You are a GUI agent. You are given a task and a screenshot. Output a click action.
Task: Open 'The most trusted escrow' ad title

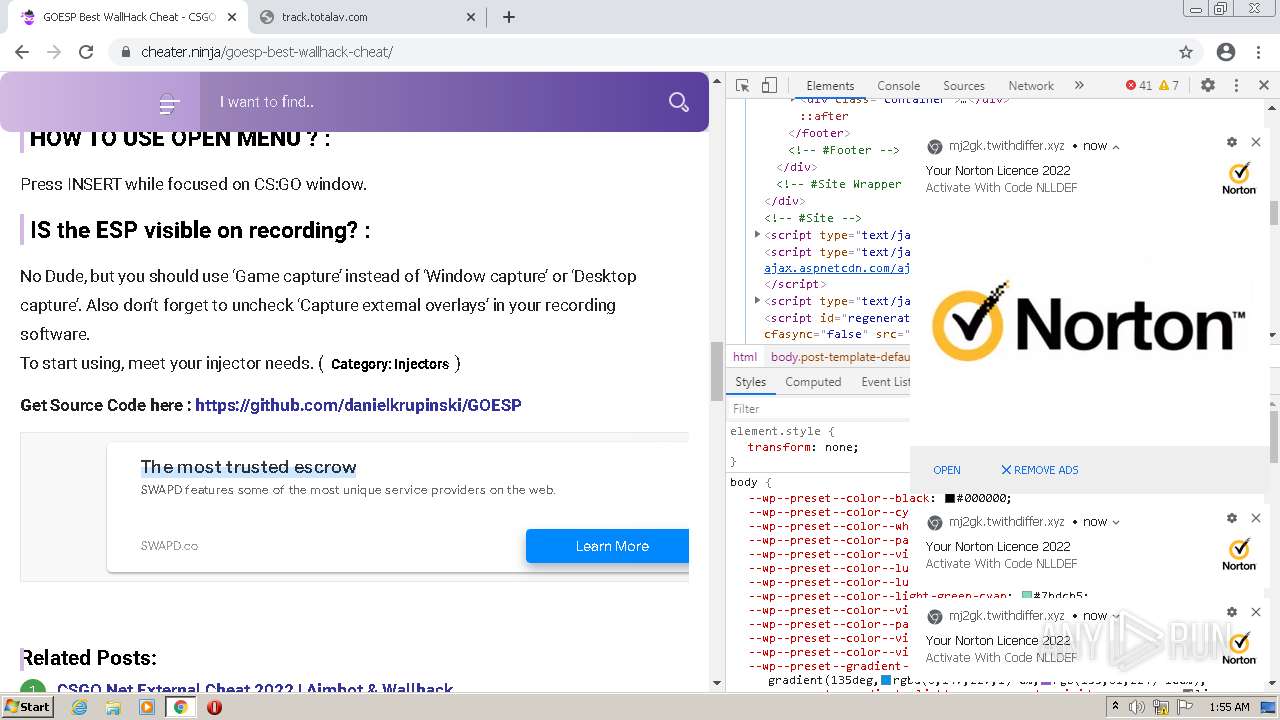[248, 467]
